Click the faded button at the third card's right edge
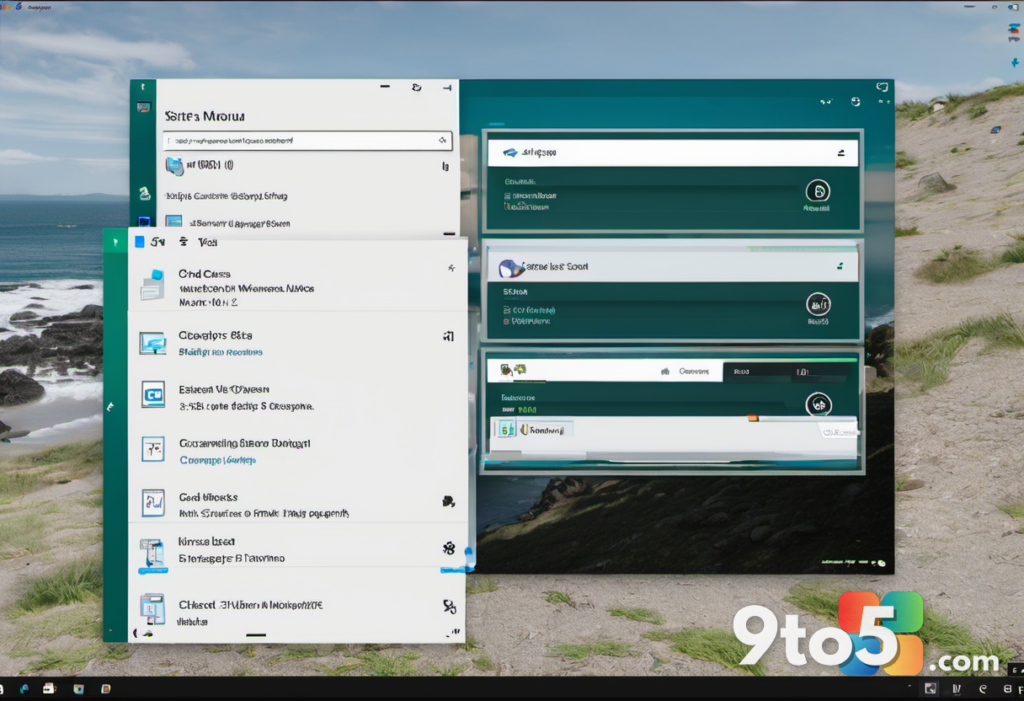Screen dimensions: 1024x701 [838, 432]
